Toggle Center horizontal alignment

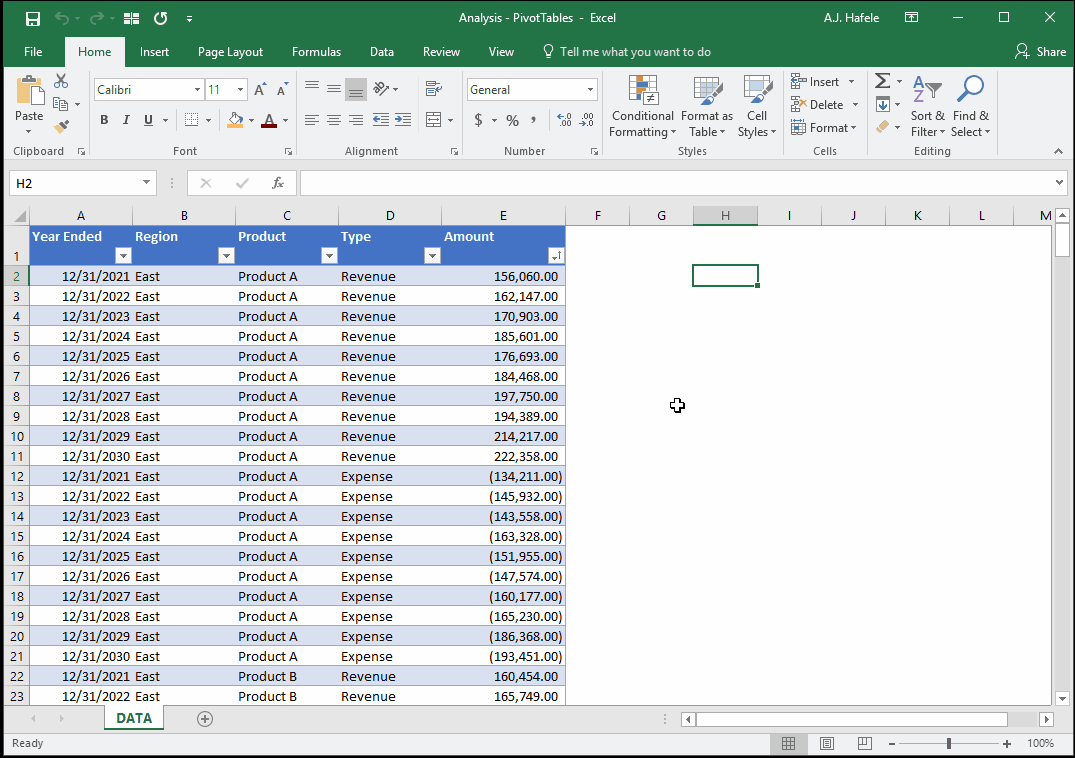[x=334, y=120]
